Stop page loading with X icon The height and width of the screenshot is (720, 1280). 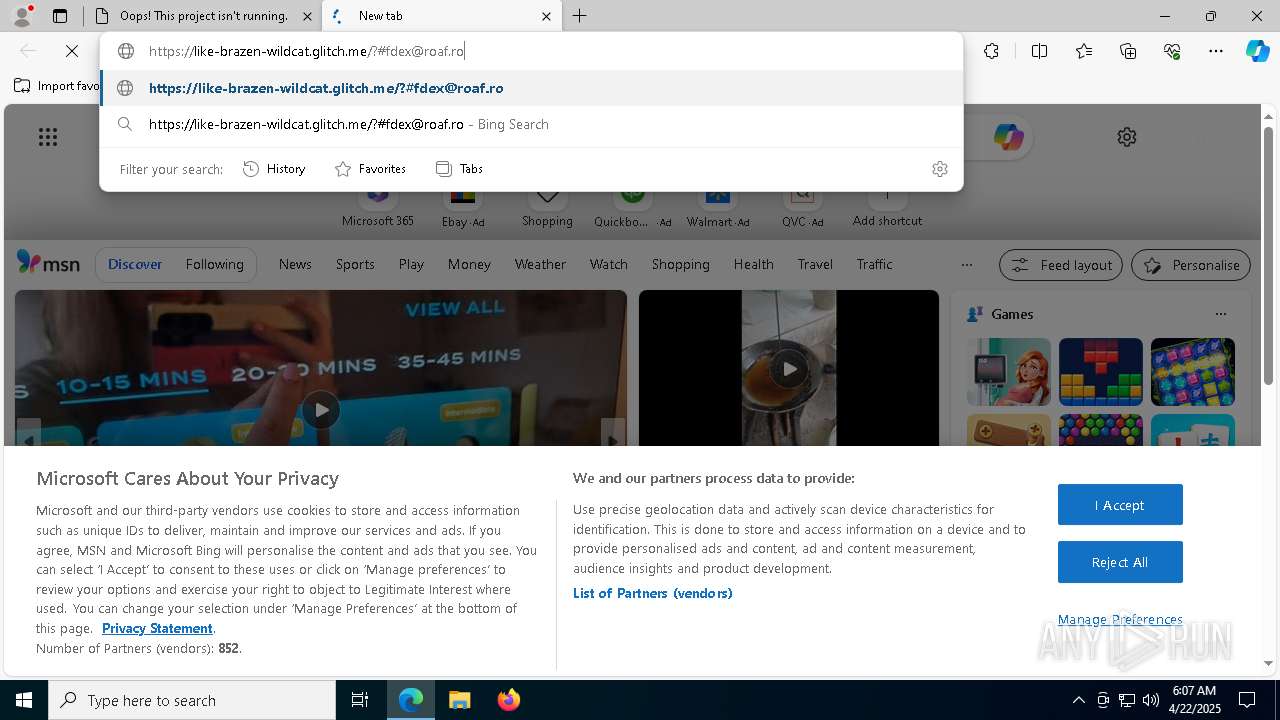pyautogui.click(x=72, y=51)
